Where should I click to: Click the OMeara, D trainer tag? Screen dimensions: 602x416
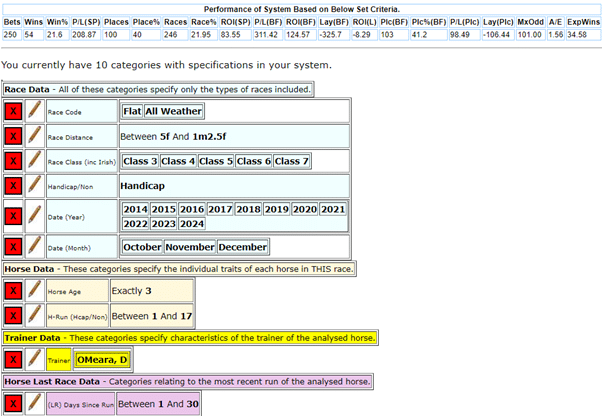point(102,360)
